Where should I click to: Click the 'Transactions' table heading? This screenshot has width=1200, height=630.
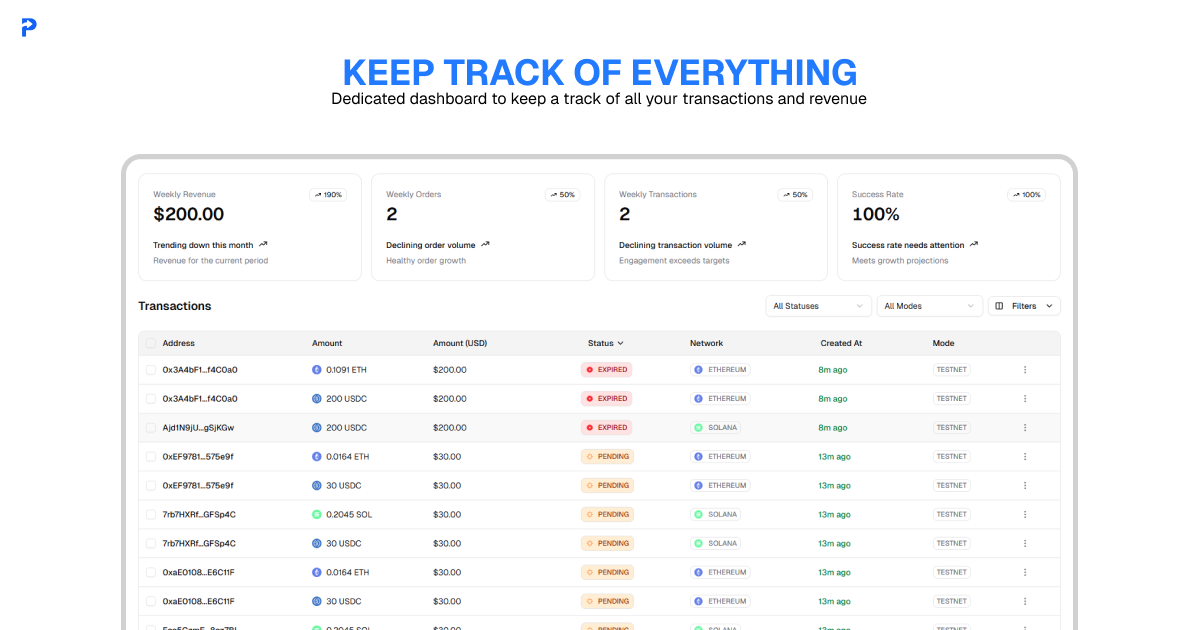175,306
